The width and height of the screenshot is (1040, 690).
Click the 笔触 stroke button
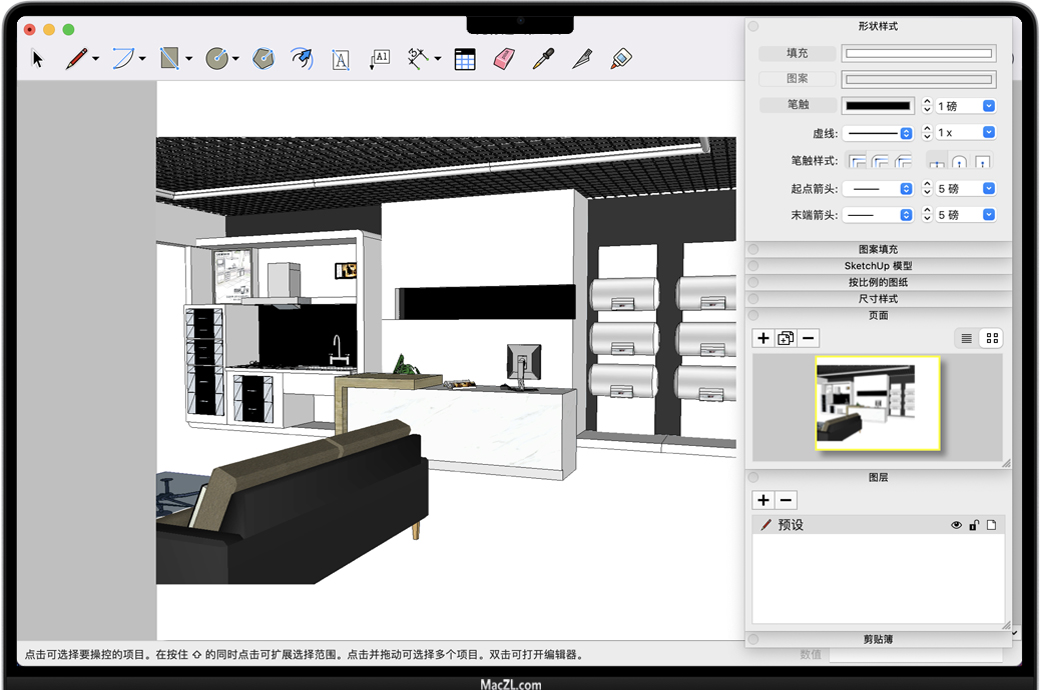point(797,105)
